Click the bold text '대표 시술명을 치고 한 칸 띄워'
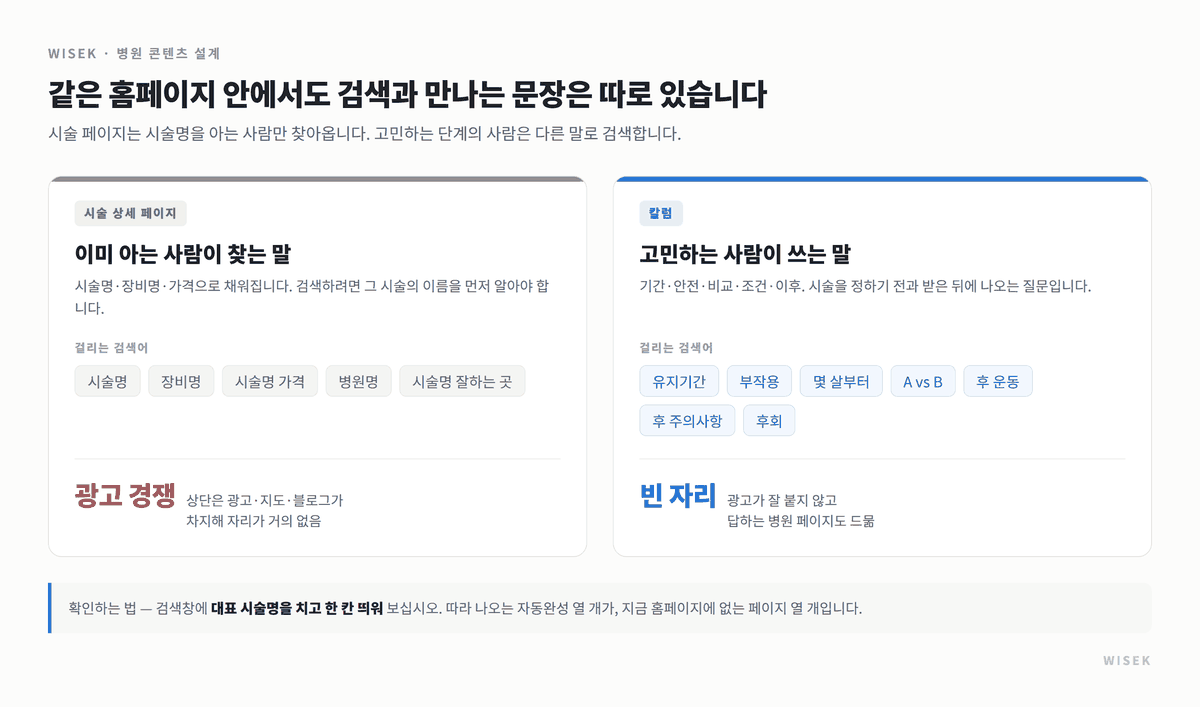The height and width of the screenshot is (707, 1200). click(x=297, y=608)
